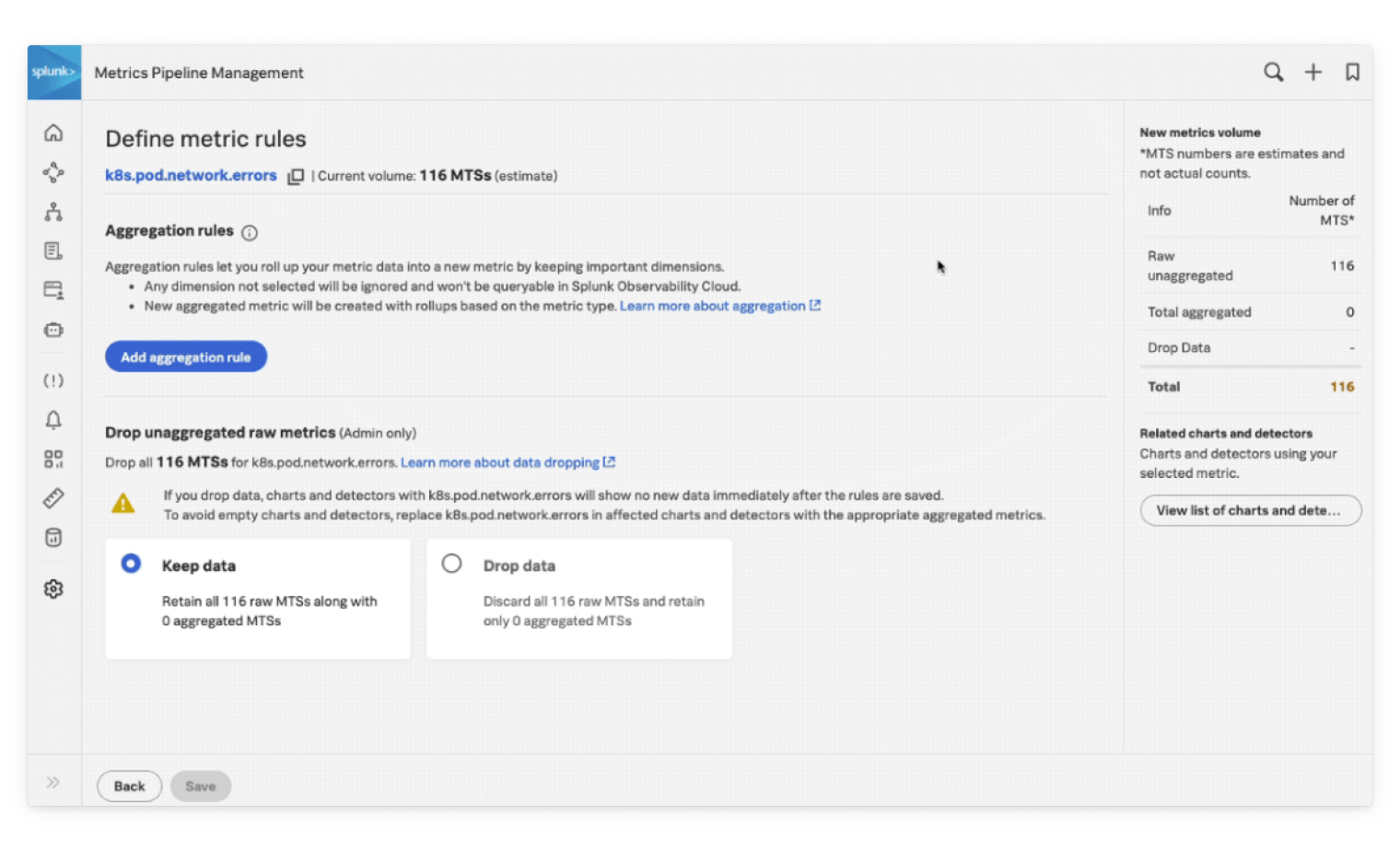Open Settings gear at sidebar bottom
The image size is (1400, 851).
tap(53, 588)
